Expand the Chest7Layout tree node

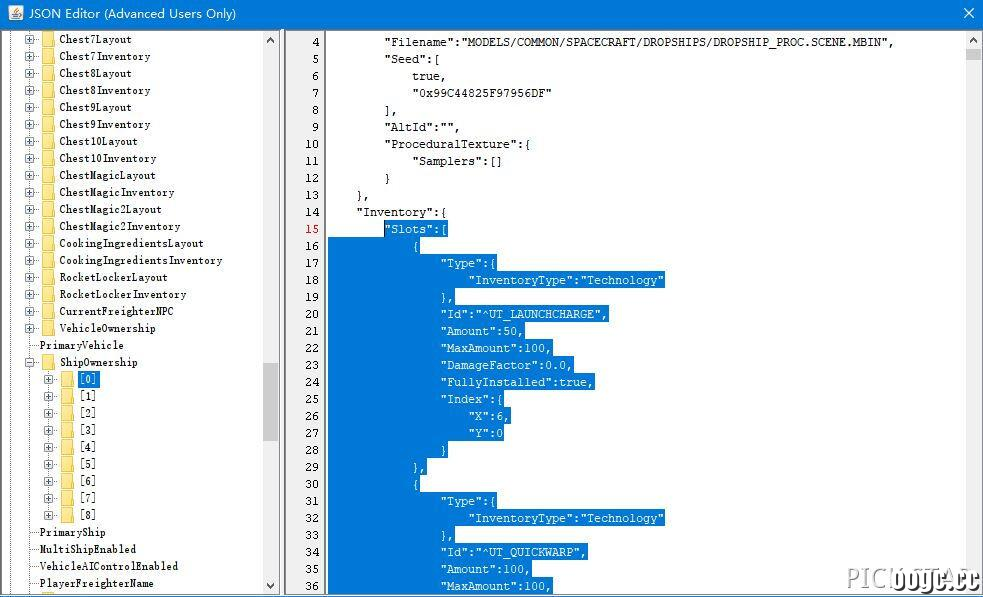29,40
